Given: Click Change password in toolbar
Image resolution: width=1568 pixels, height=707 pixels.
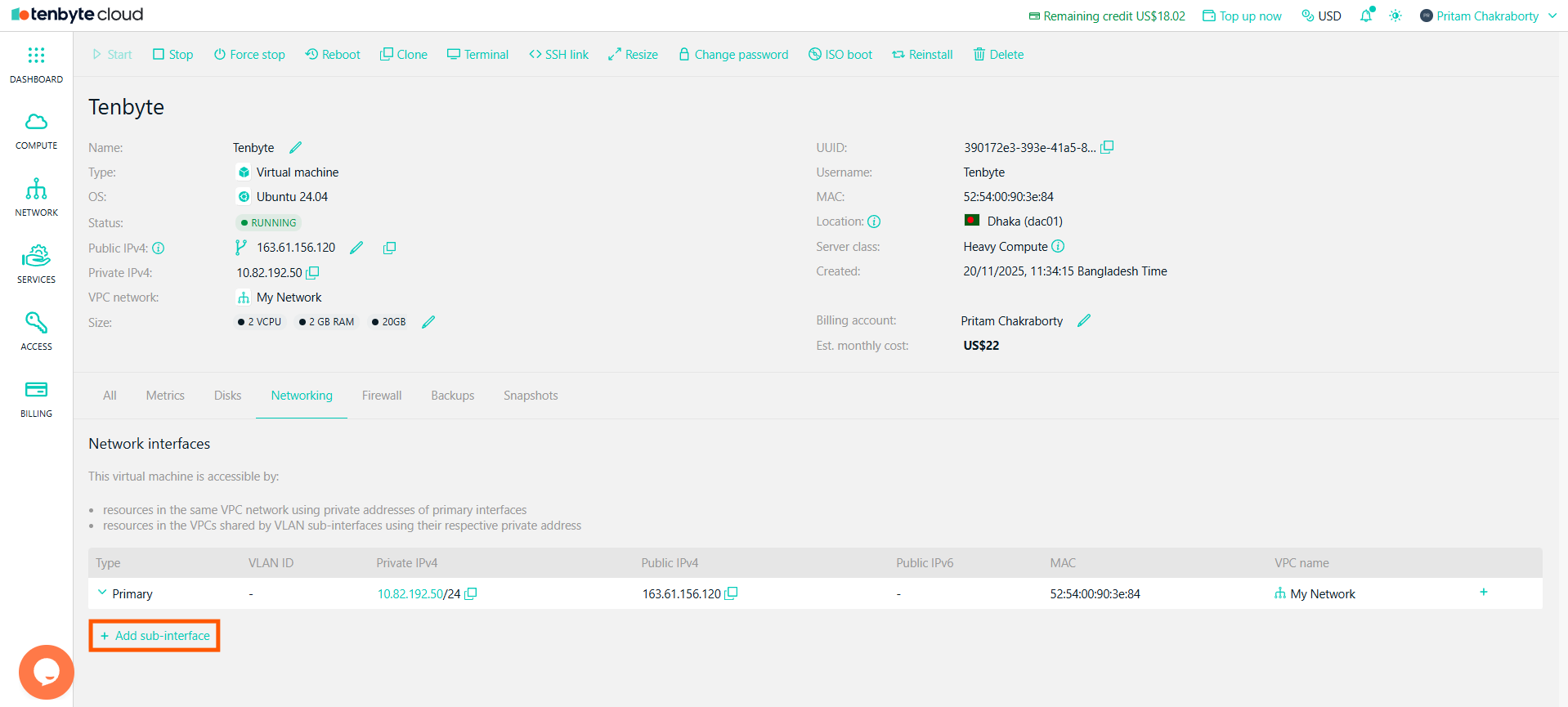Looking at the screenshot, I should pyautogui.click(x=733, y=54).
